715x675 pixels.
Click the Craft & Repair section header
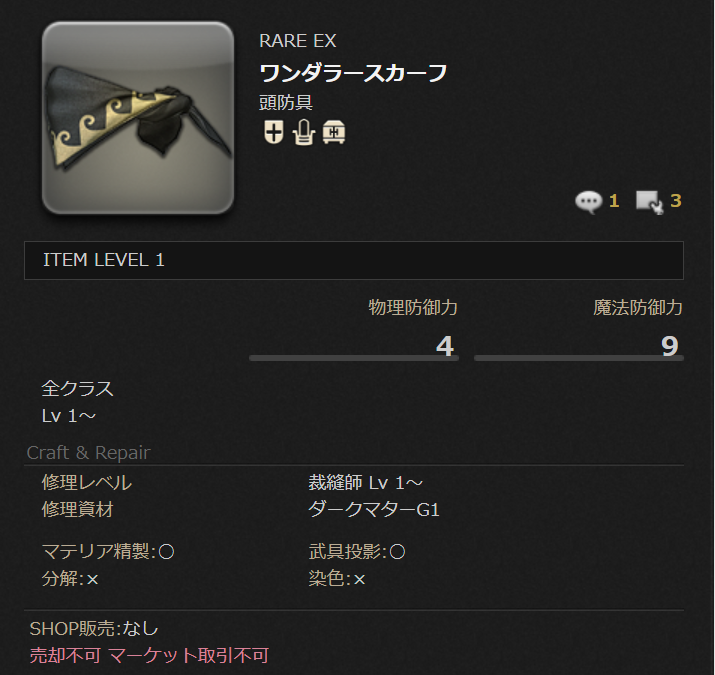click(88, 452)
